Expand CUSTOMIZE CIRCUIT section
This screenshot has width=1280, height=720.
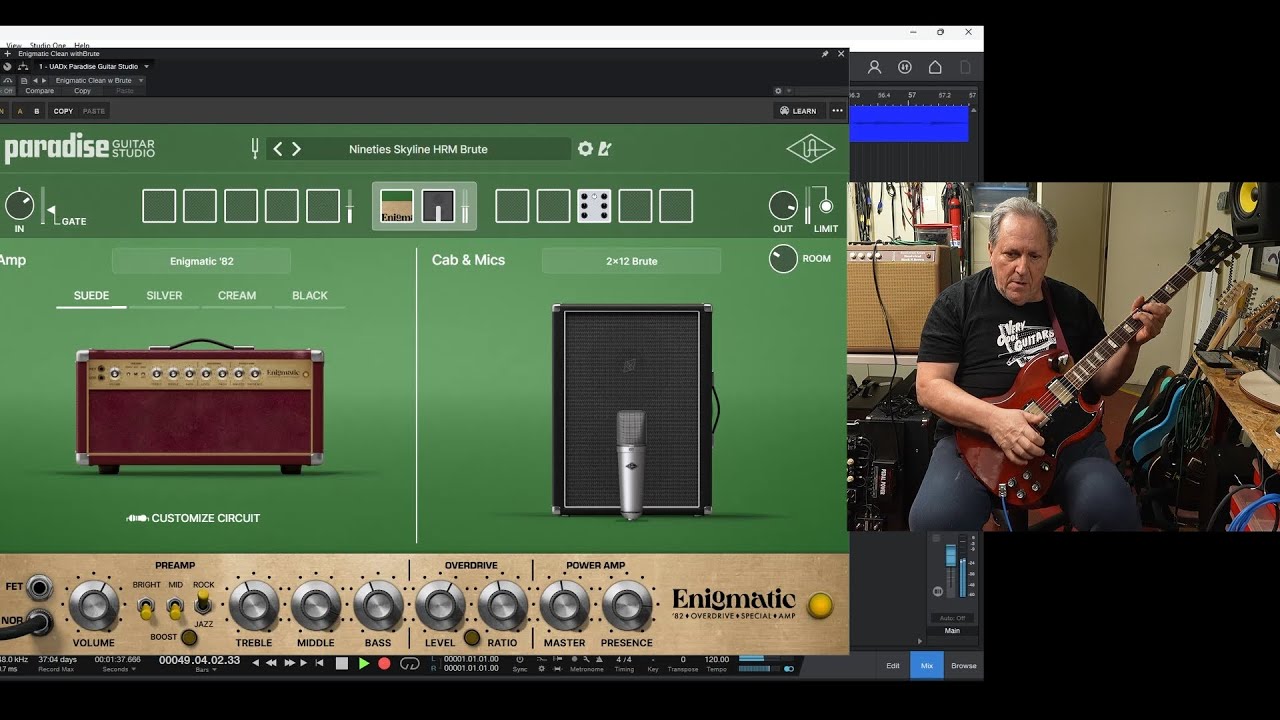point(193,518)
